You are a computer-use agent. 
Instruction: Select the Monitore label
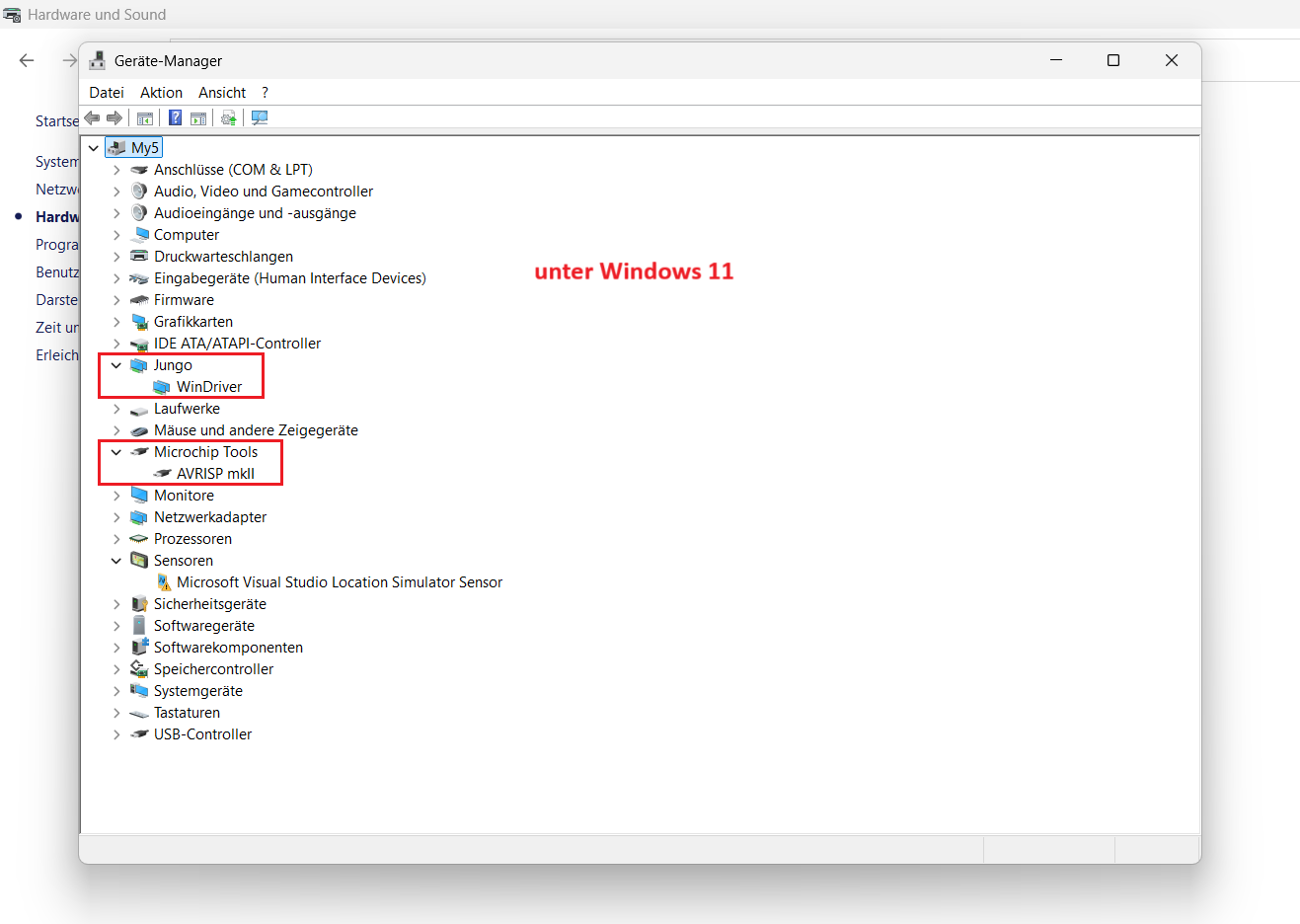click(184, 496)
